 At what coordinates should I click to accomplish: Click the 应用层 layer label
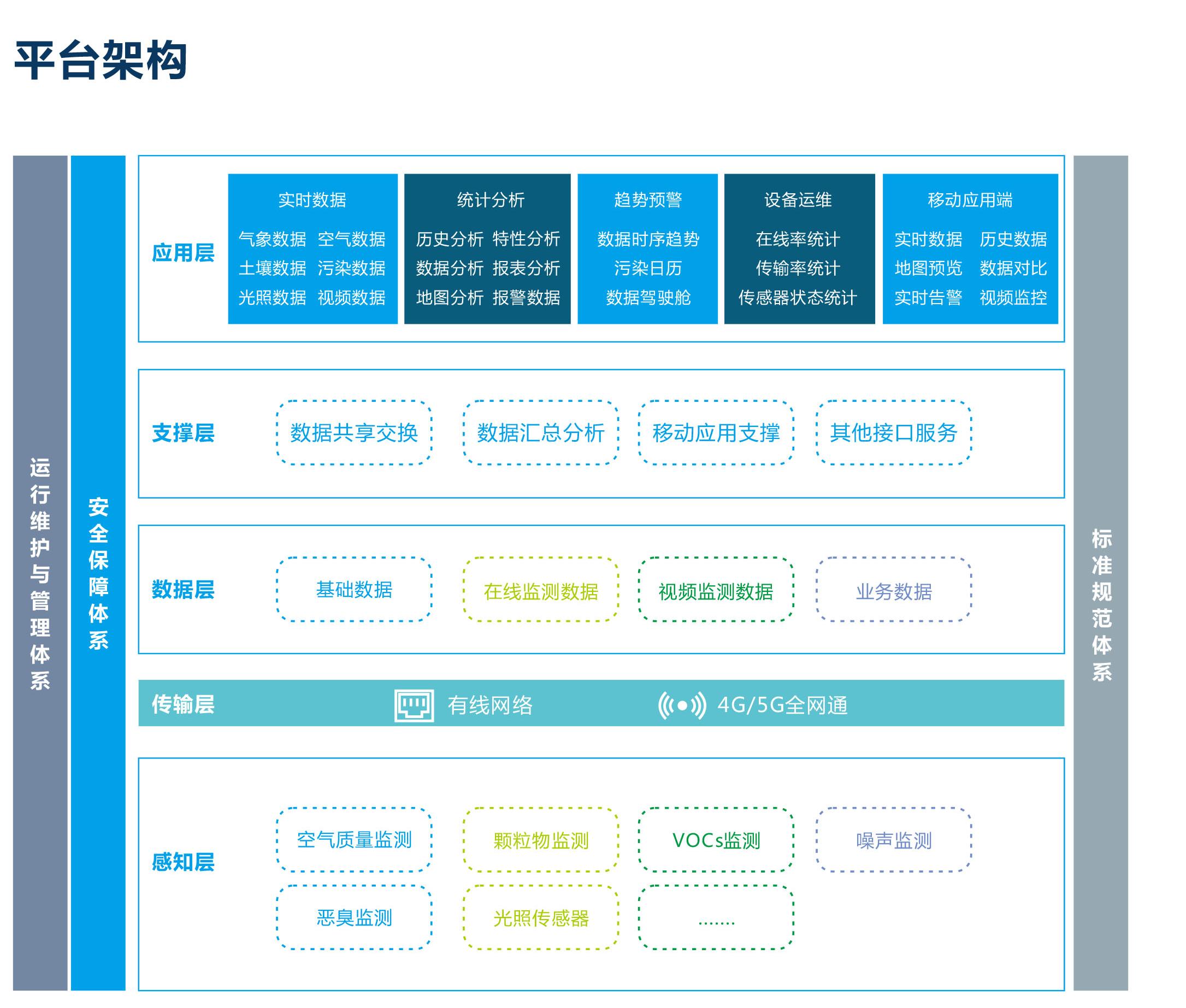tap(183, 253)
